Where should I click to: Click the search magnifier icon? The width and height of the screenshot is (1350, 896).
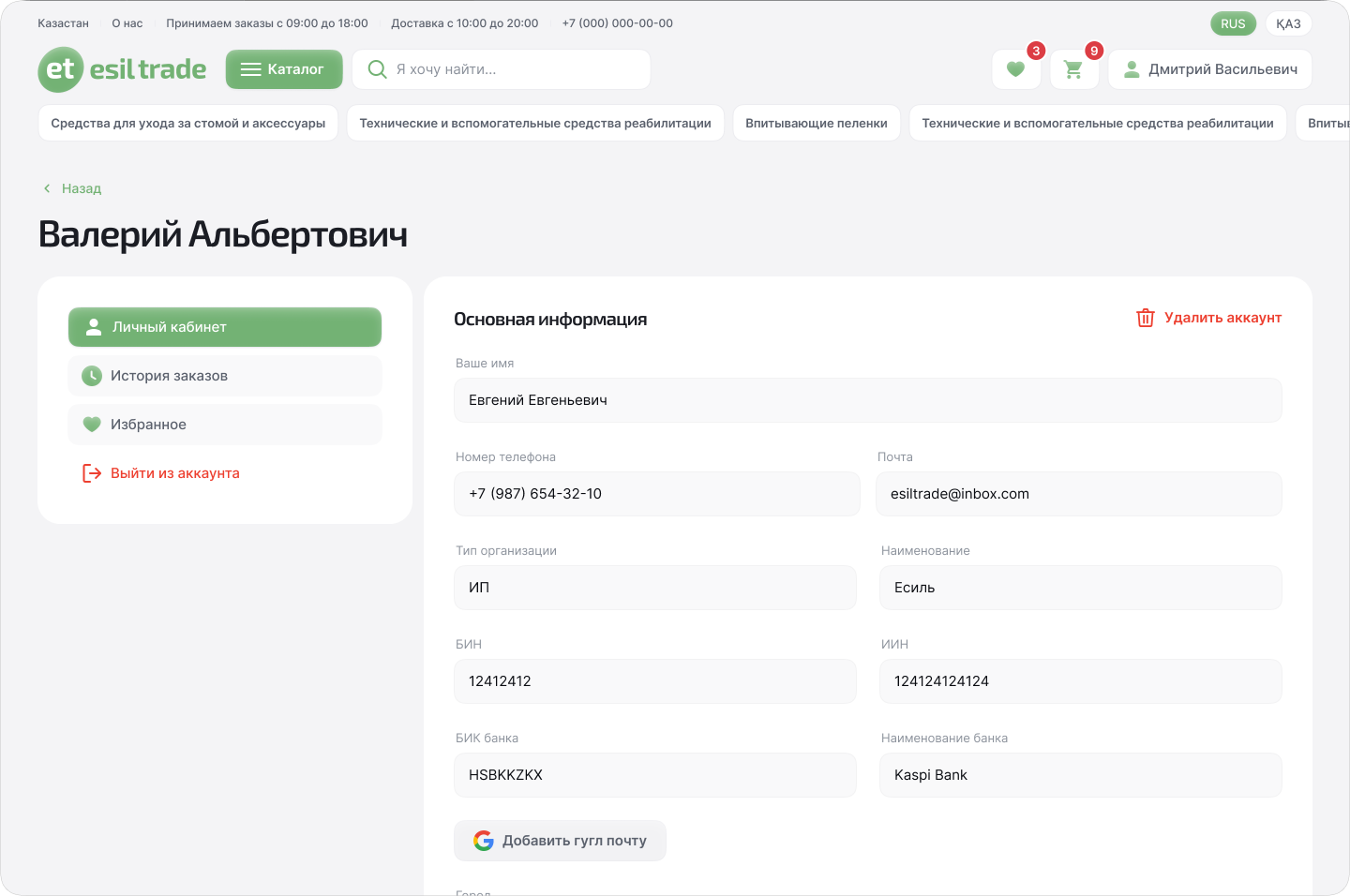tap(377, 69)
